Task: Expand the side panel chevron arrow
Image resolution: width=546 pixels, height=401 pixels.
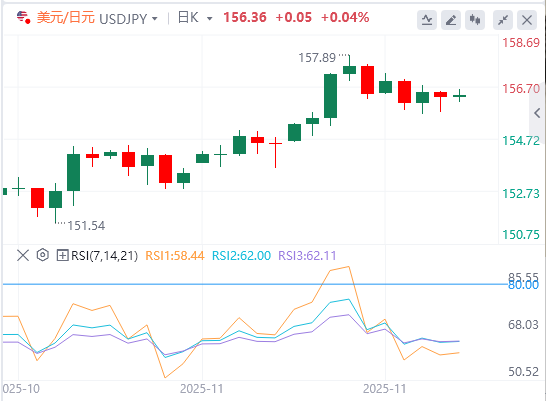Action: (x=537, y=113)
